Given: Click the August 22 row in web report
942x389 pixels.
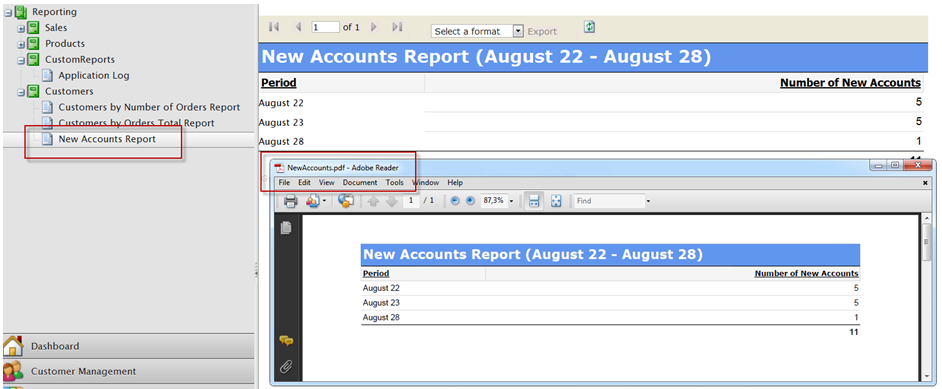Looking at the screenshot, I should pyautogui.click(x=591, y=103).
